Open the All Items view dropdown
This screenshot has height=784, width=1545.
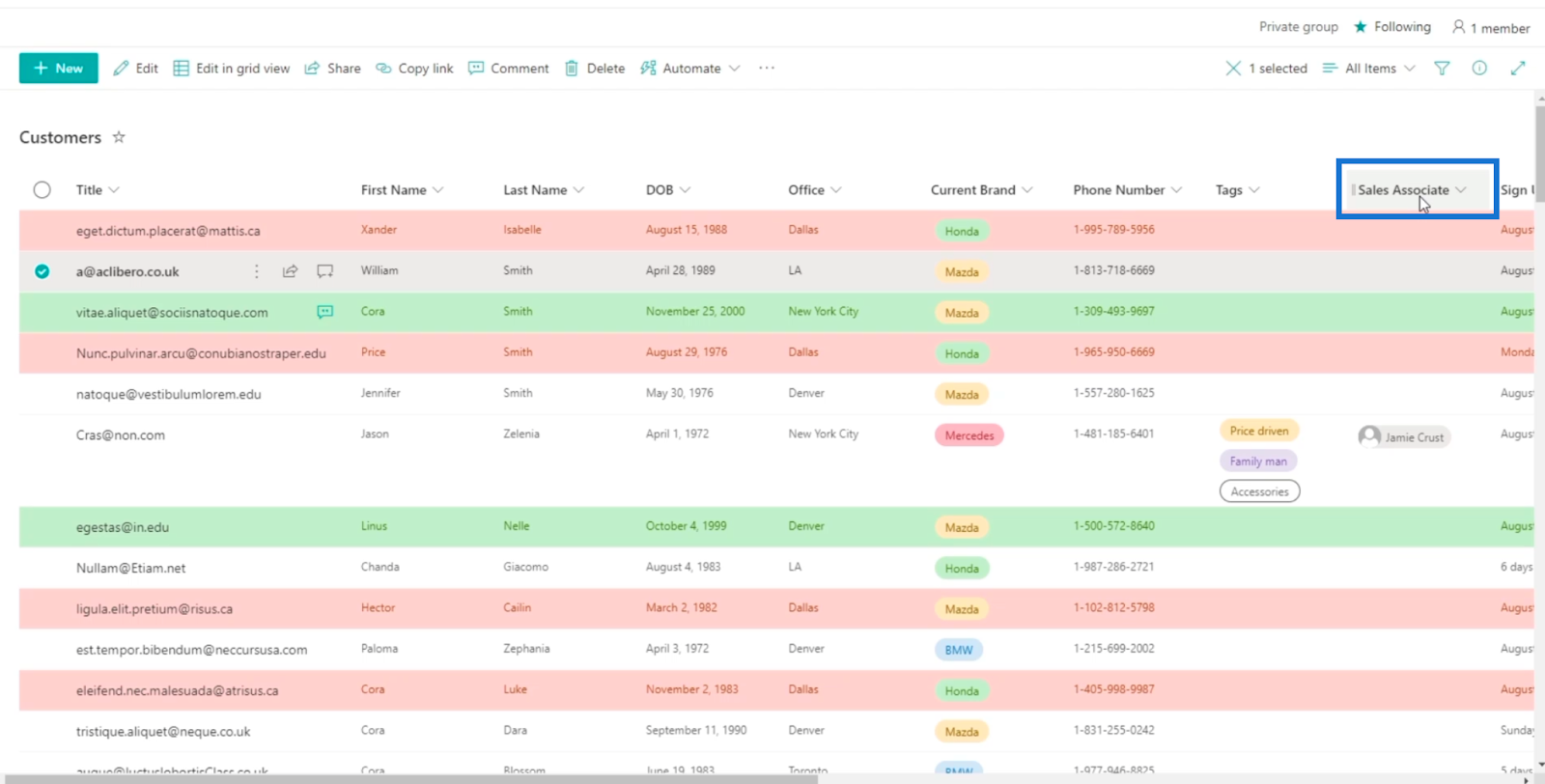pyautogui.click(x=1369, y=69)
